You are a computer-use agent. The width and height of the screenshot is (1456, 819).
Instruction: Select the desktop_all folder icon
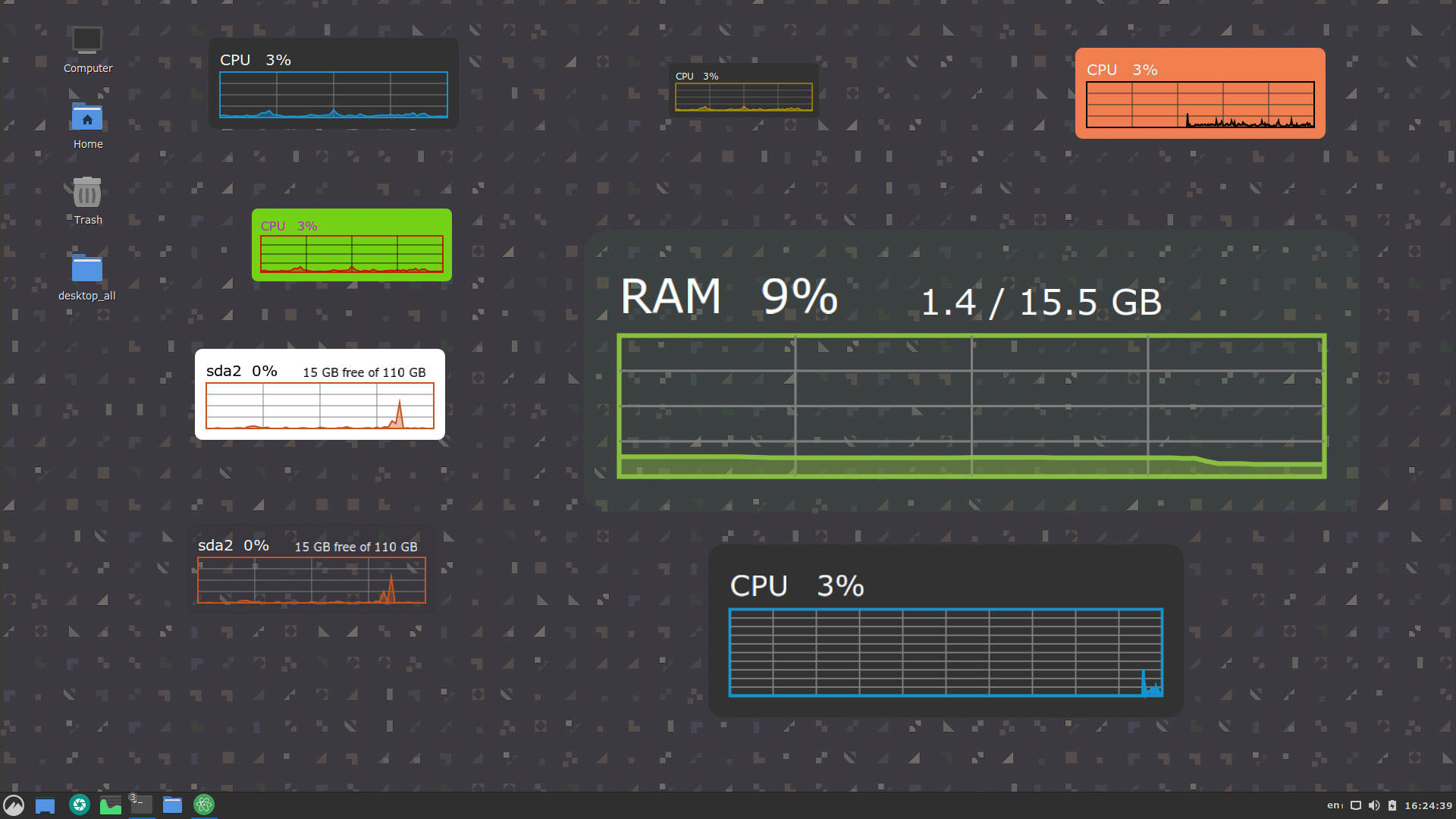[x=87, y=278]
